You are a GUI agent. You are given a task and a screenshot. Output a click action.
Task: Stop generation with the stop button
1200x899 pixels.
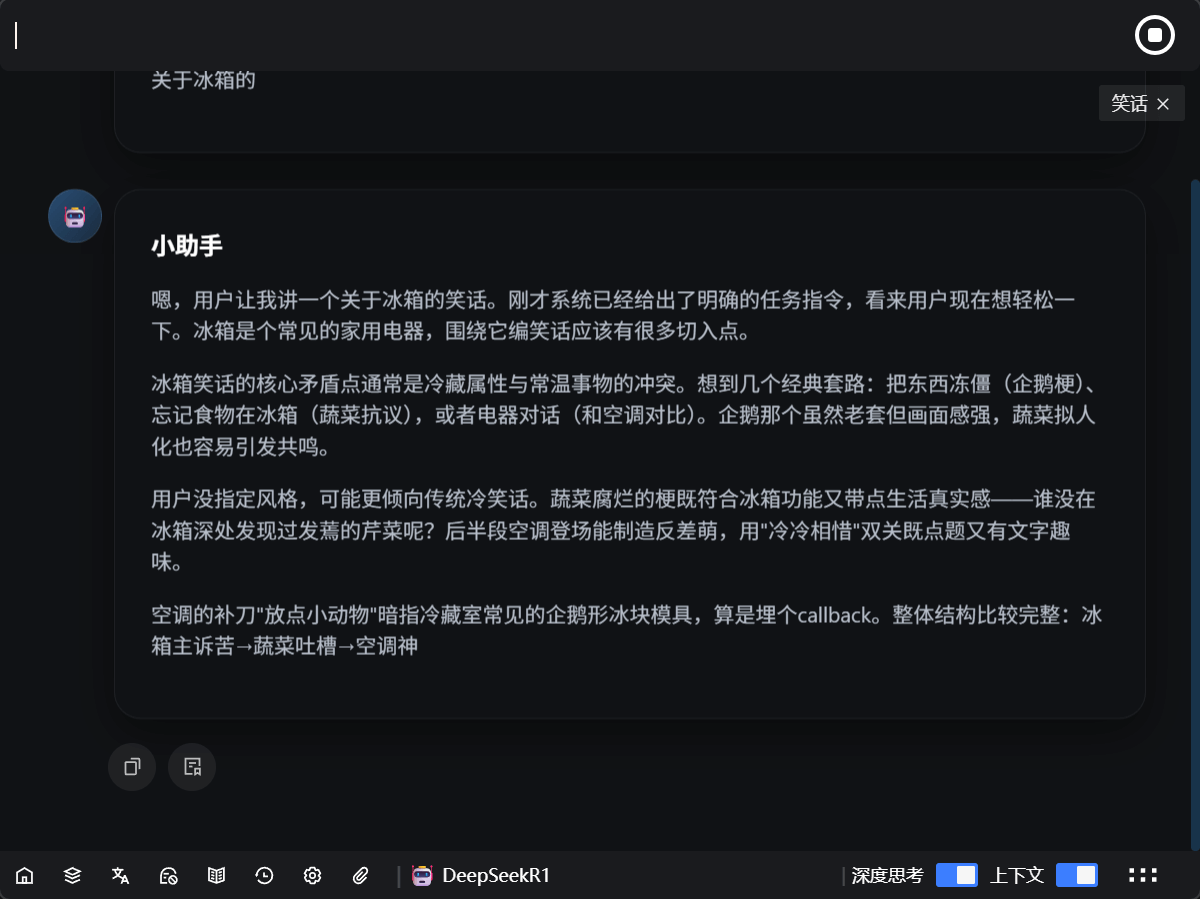click(x=1154, y=36)
